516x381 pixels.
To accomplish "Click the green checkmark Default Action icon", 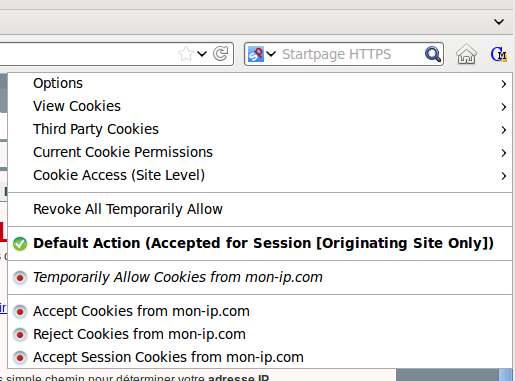I will click(20, 244).
